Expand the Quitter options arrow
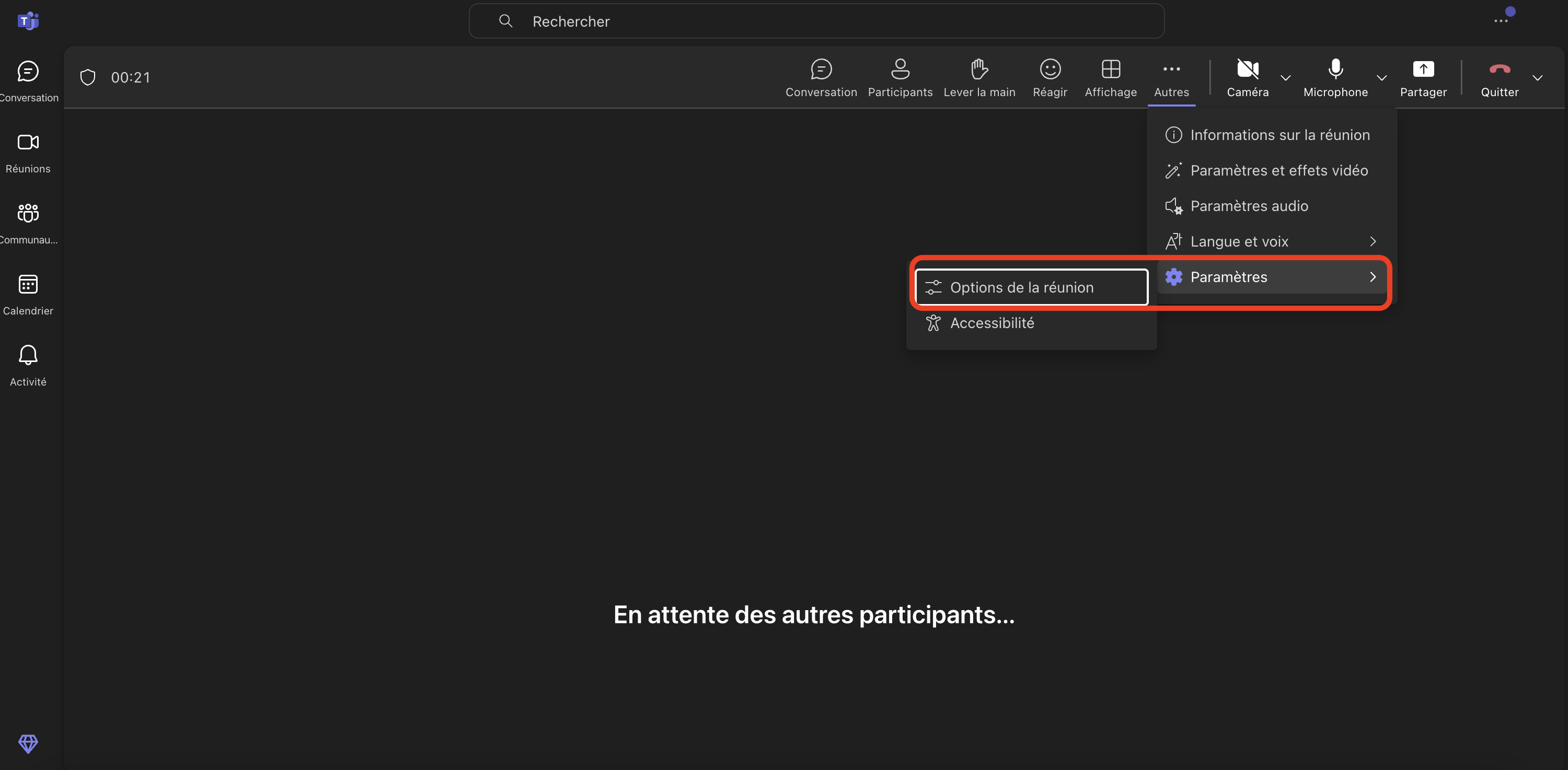 tap(1537, 78)
